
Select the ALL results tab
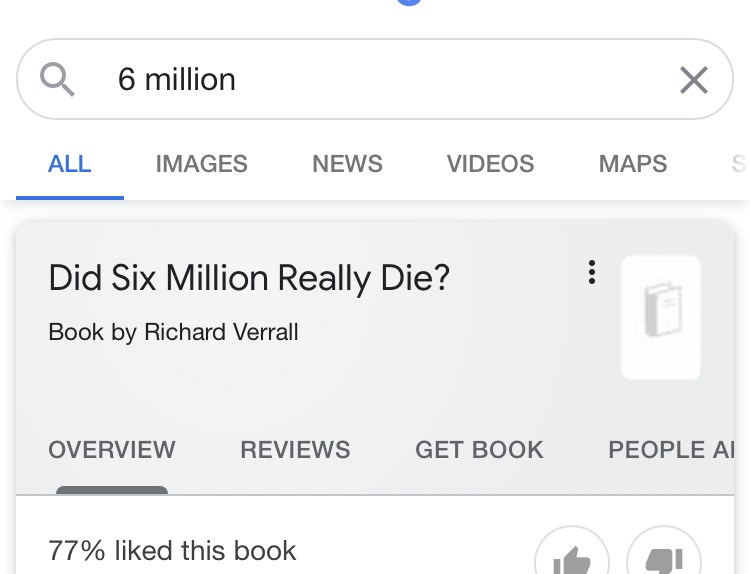[70, 164]
